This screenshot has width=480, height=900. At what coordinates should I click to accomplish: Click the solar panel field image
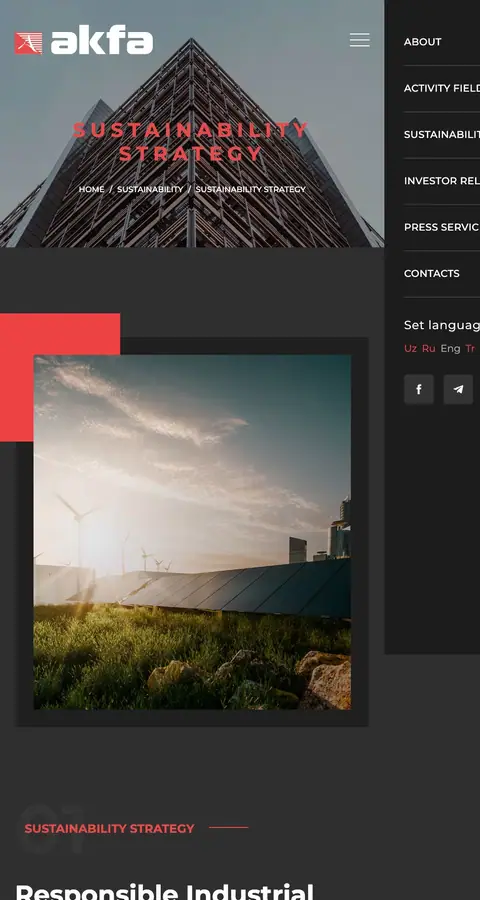192,532
